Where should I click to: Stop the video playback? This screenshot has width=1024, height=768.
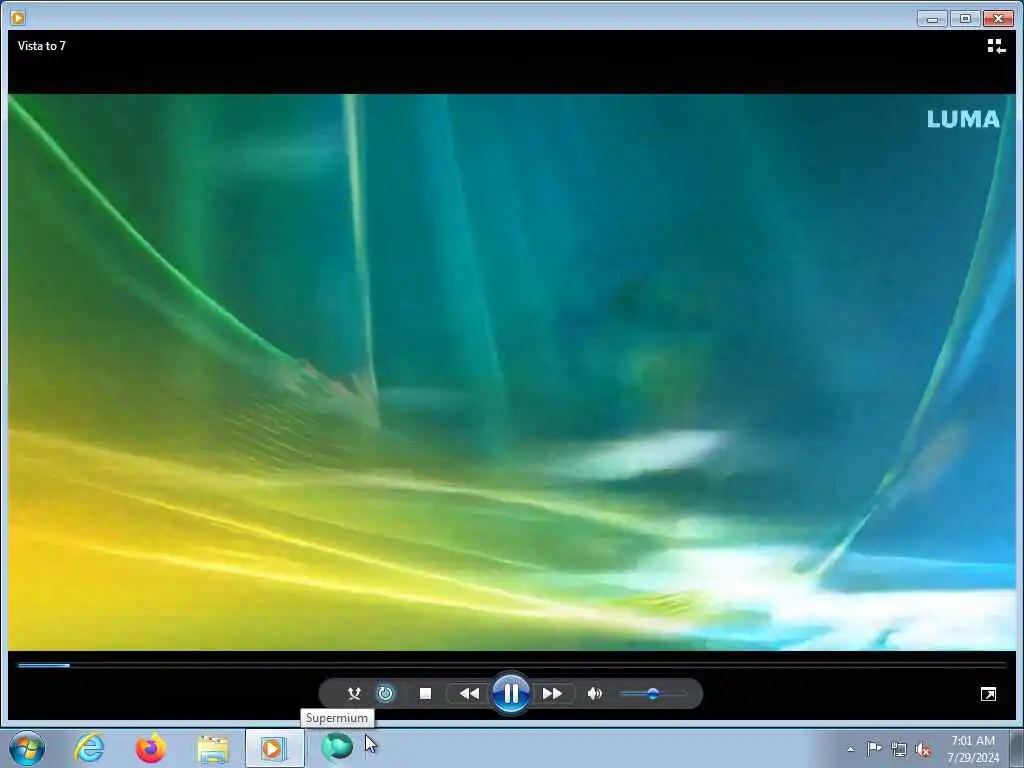tap(425, 694)
